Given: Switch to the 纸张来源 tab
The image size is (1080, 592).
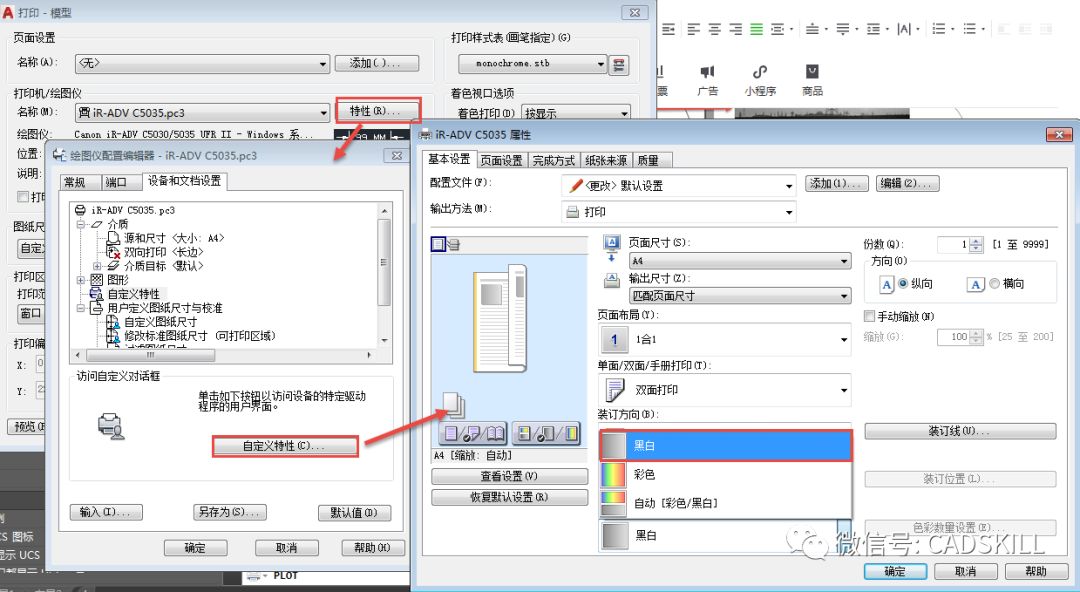Looking at the screenshot, I should (x=605, y=161).
